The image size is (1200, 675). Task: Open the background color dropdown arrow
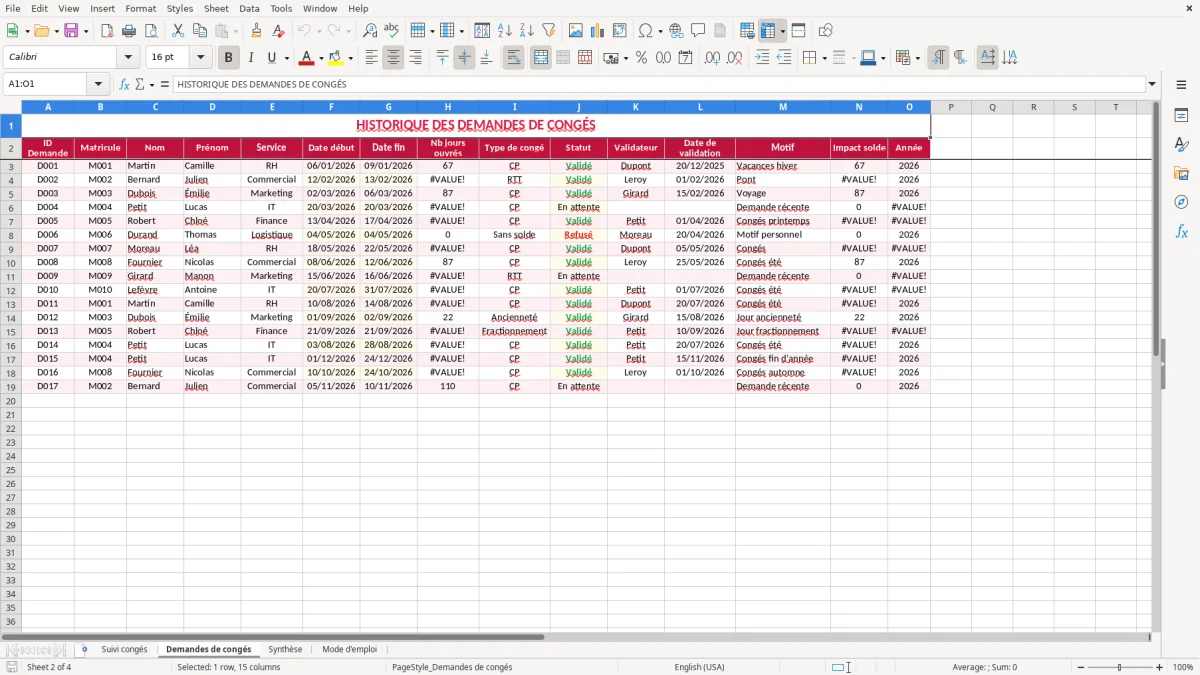coord(350,58)
